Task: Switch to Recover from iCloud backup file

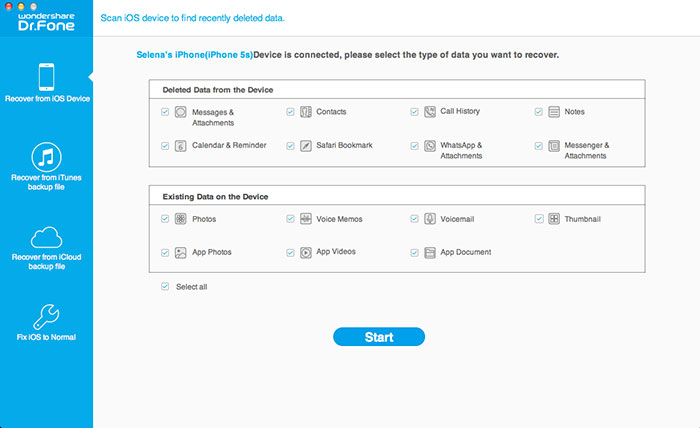Action: [46, 249]
